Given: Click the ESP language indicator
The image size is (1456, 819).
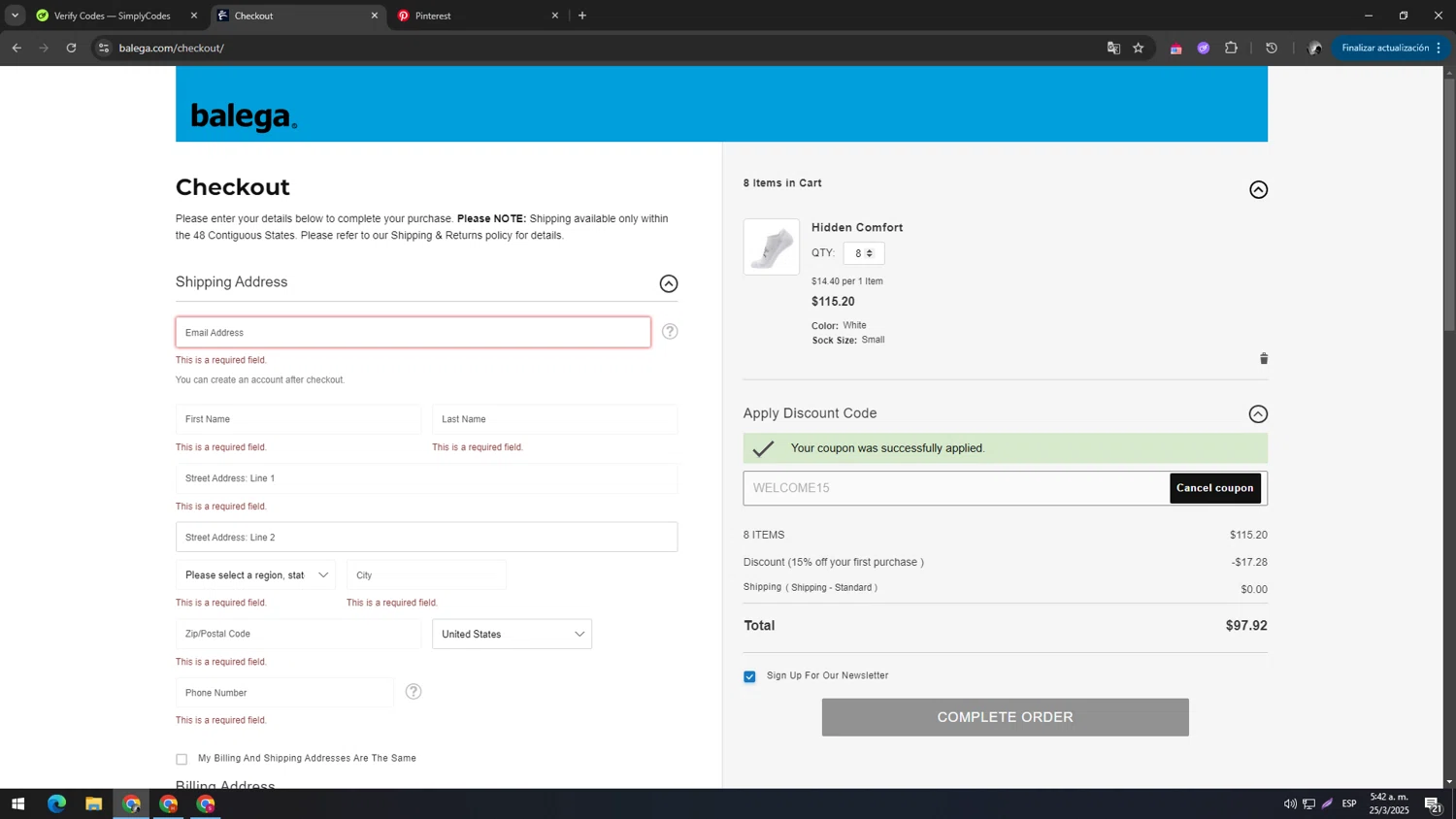Looking at the screenshot, I should click(1349, 803).
